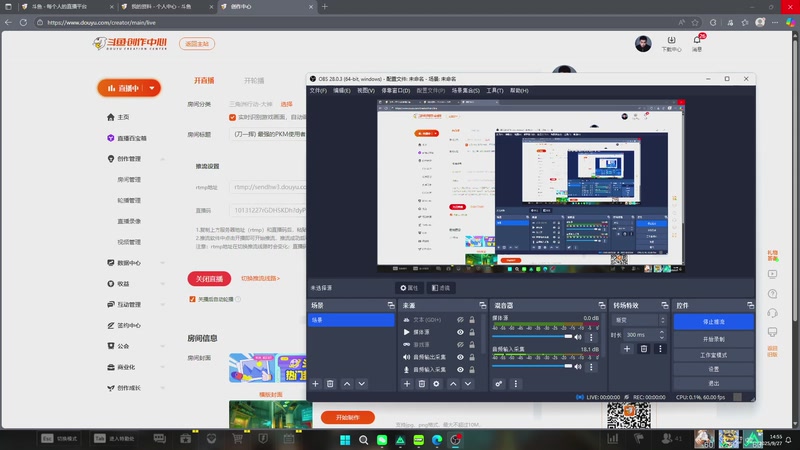Undock the 混音器 panel with its float icon

click(602, 305)
